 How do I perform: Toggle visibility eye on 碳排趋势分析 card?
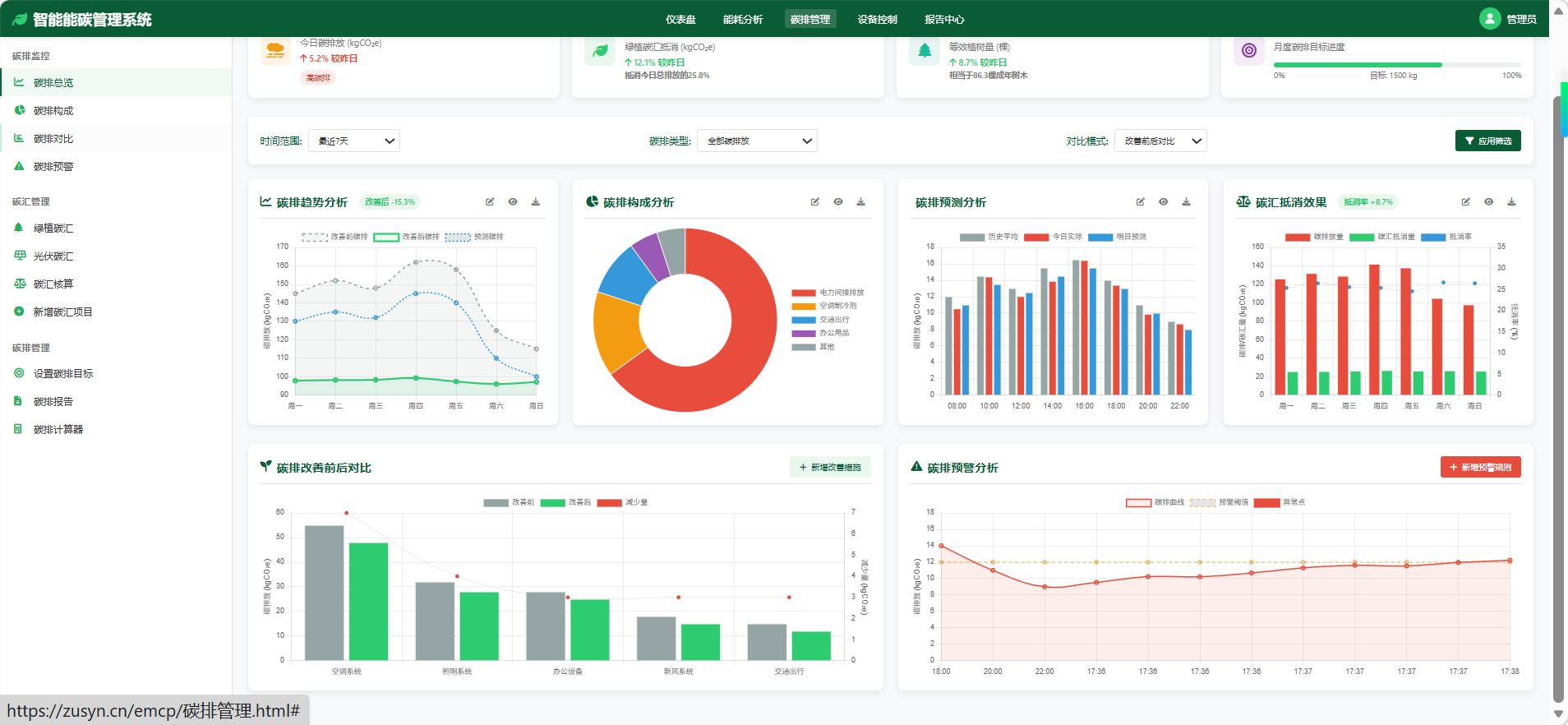(513, 202)
